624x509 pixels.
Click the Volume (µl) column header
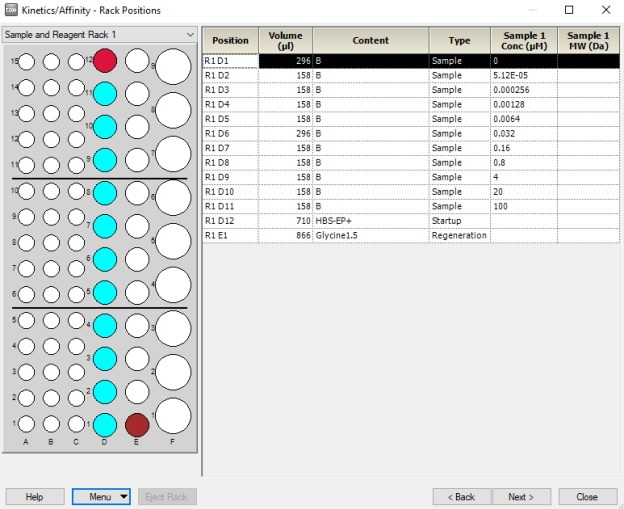point(285,41)
